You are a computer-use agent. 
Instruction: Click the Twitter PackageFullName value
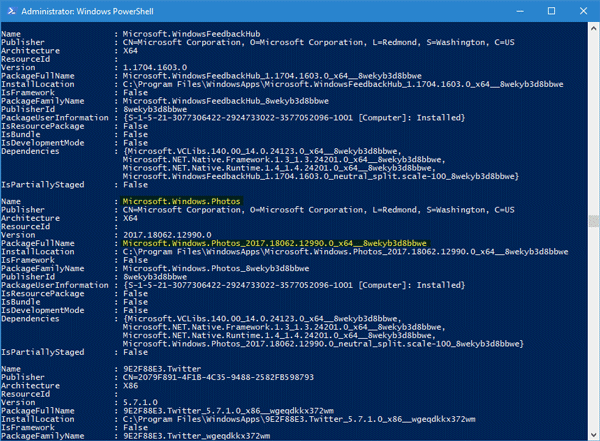[x=228, y=411]
